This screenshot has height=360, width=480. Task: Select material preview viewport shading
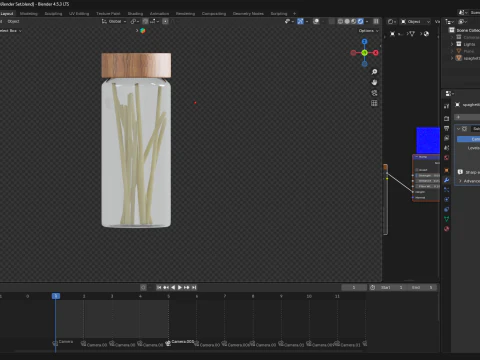coord(354,21)
